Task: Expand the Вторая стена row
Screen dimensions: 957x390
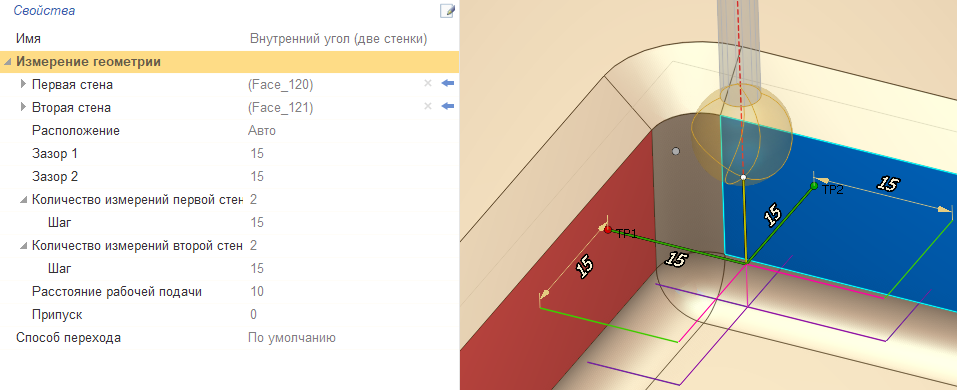Action: point(23,107)
